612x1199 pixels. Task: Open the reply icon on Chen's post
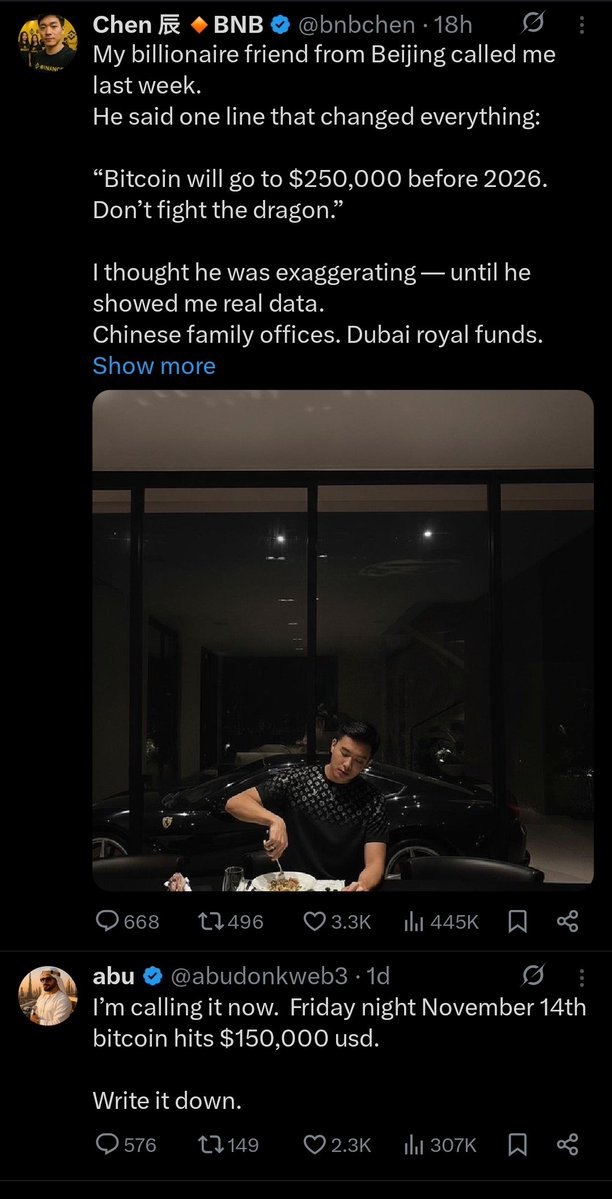click(106, 922)
